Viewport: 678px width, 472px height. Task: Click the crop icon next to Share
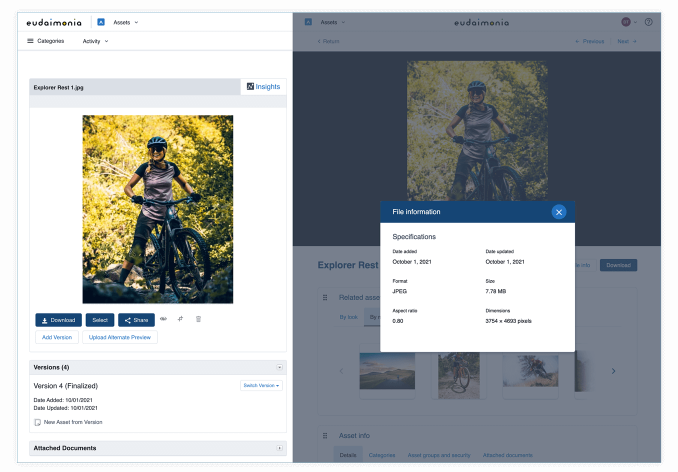pyautogui.click(x=180, y=319)
